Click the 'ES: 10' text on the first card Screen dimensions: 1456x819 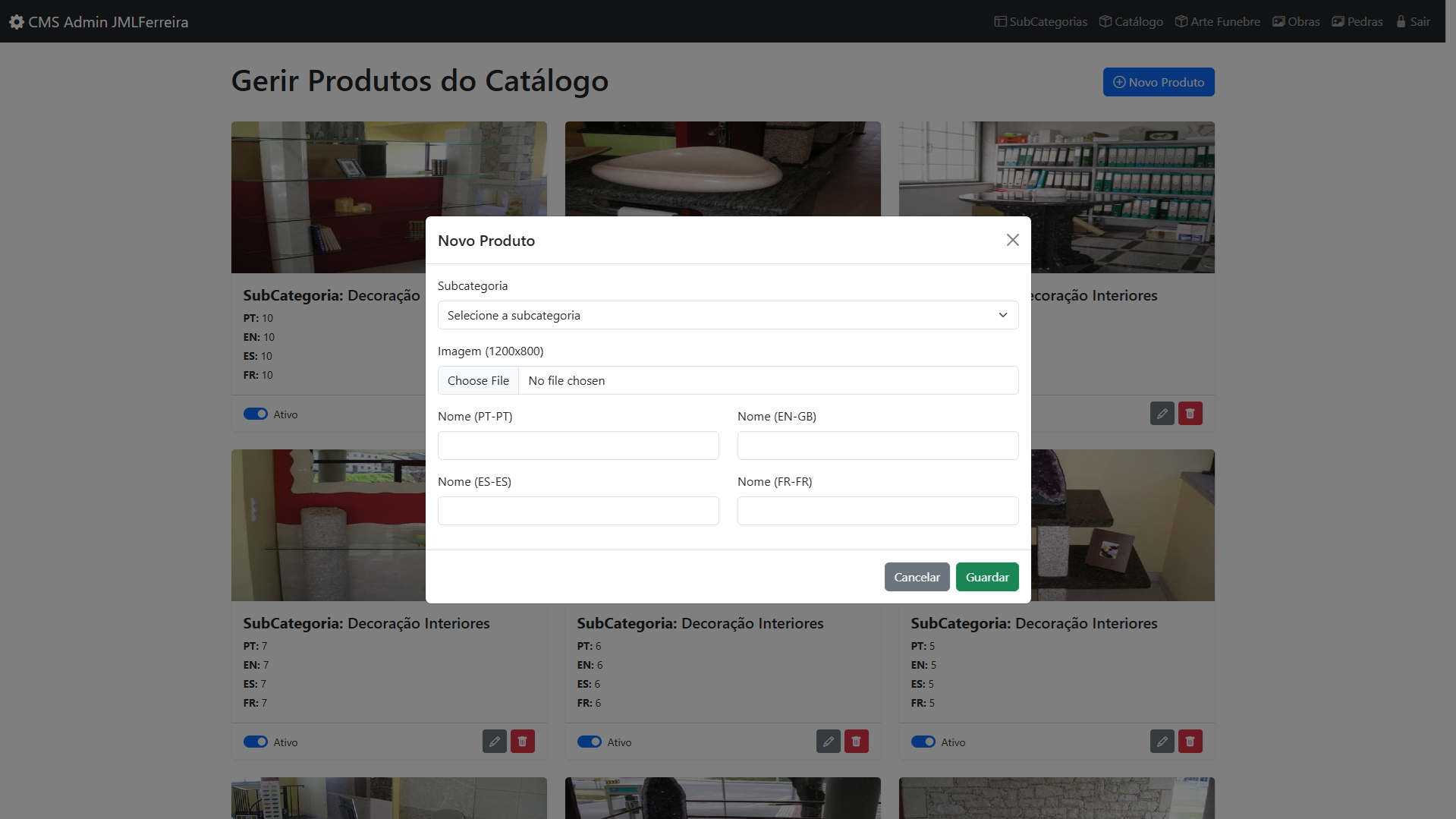[x=258, y=356]
